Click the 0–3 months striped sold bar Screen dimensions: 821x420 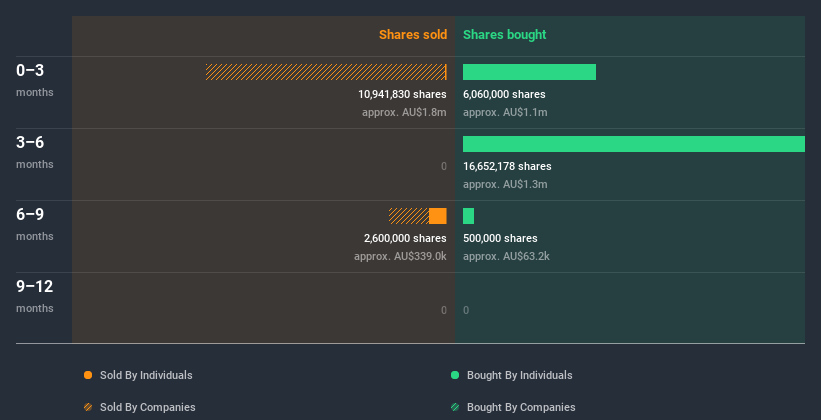point(325,72)
